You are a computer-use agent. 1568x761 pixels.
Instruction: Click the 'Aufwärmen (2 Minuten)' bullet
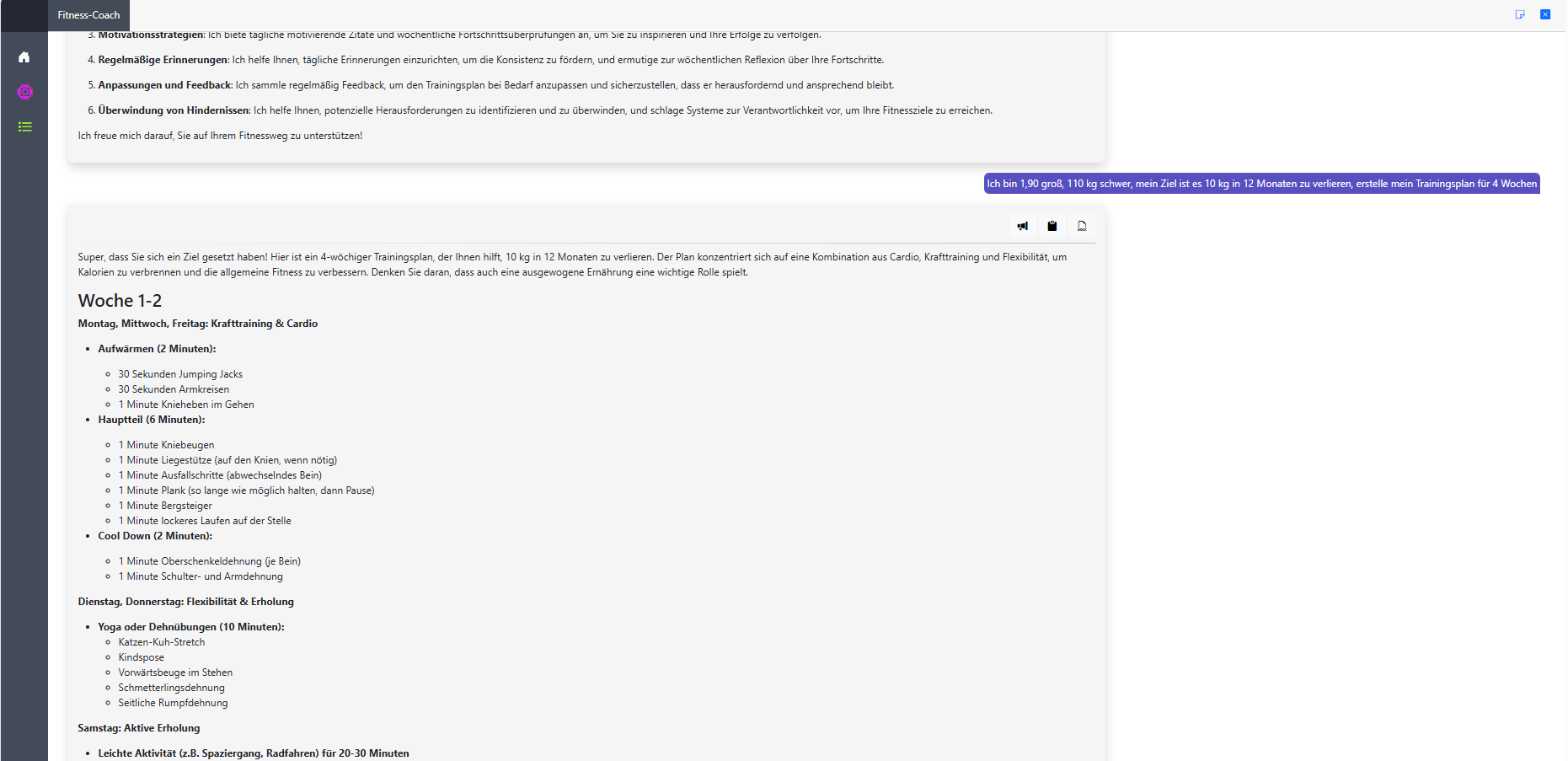point(157,349)
